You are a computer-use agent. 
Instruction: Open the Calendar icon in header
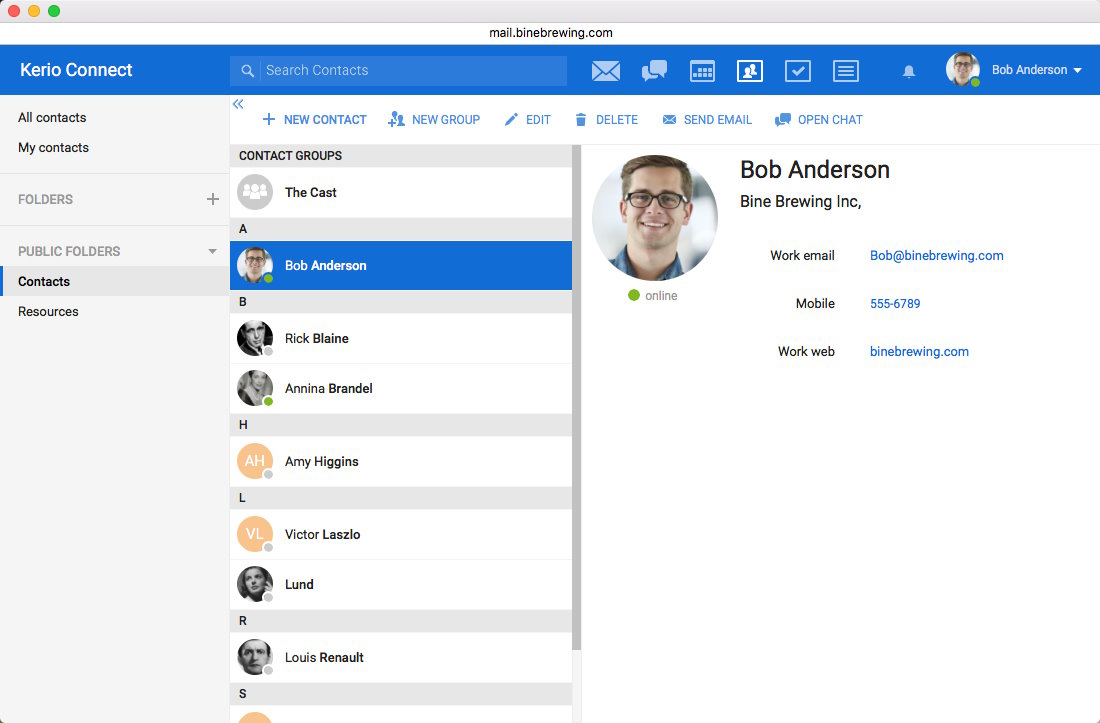[x=702, y=71]
